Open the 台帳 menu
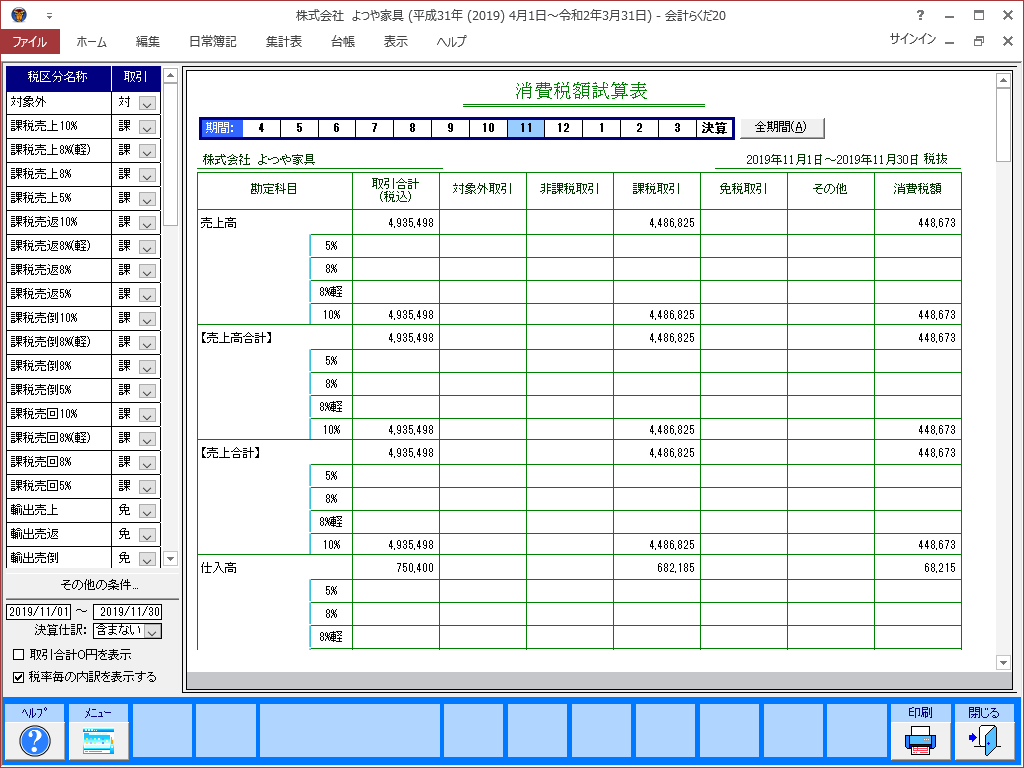The image size is (1024, 768). tap(343, 41)
